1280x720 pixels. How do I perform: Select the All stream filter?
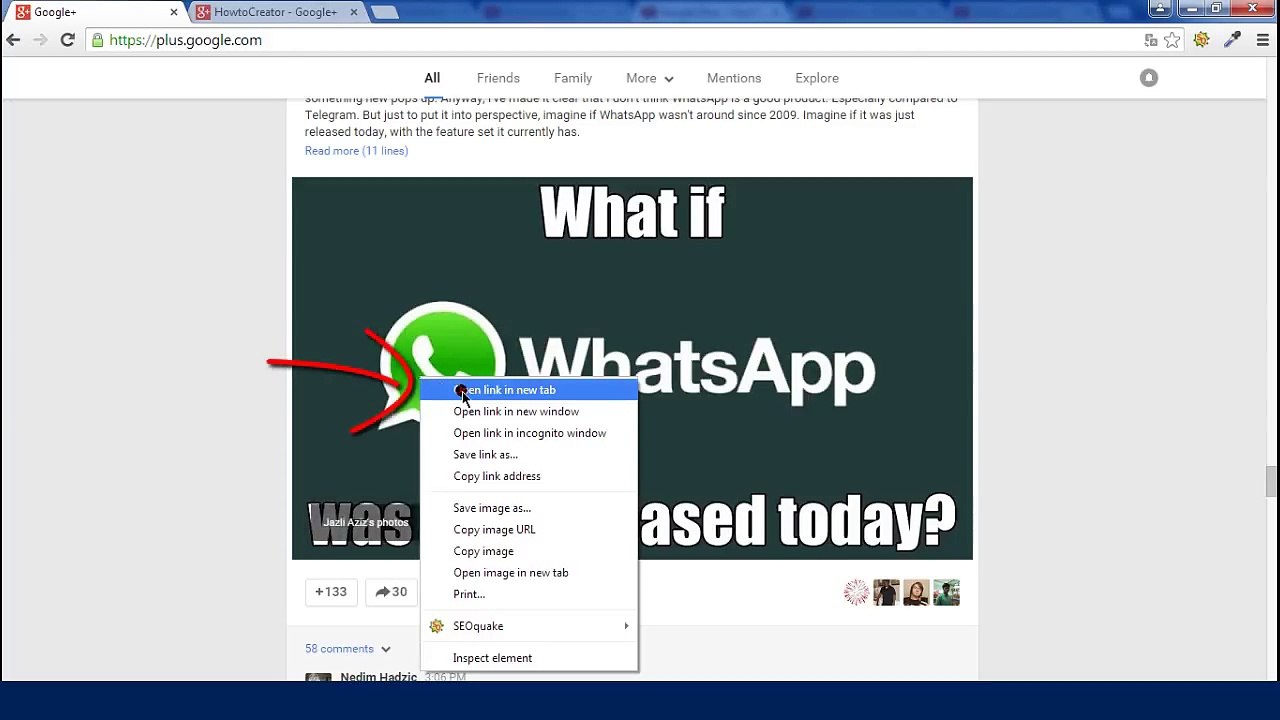432,78
